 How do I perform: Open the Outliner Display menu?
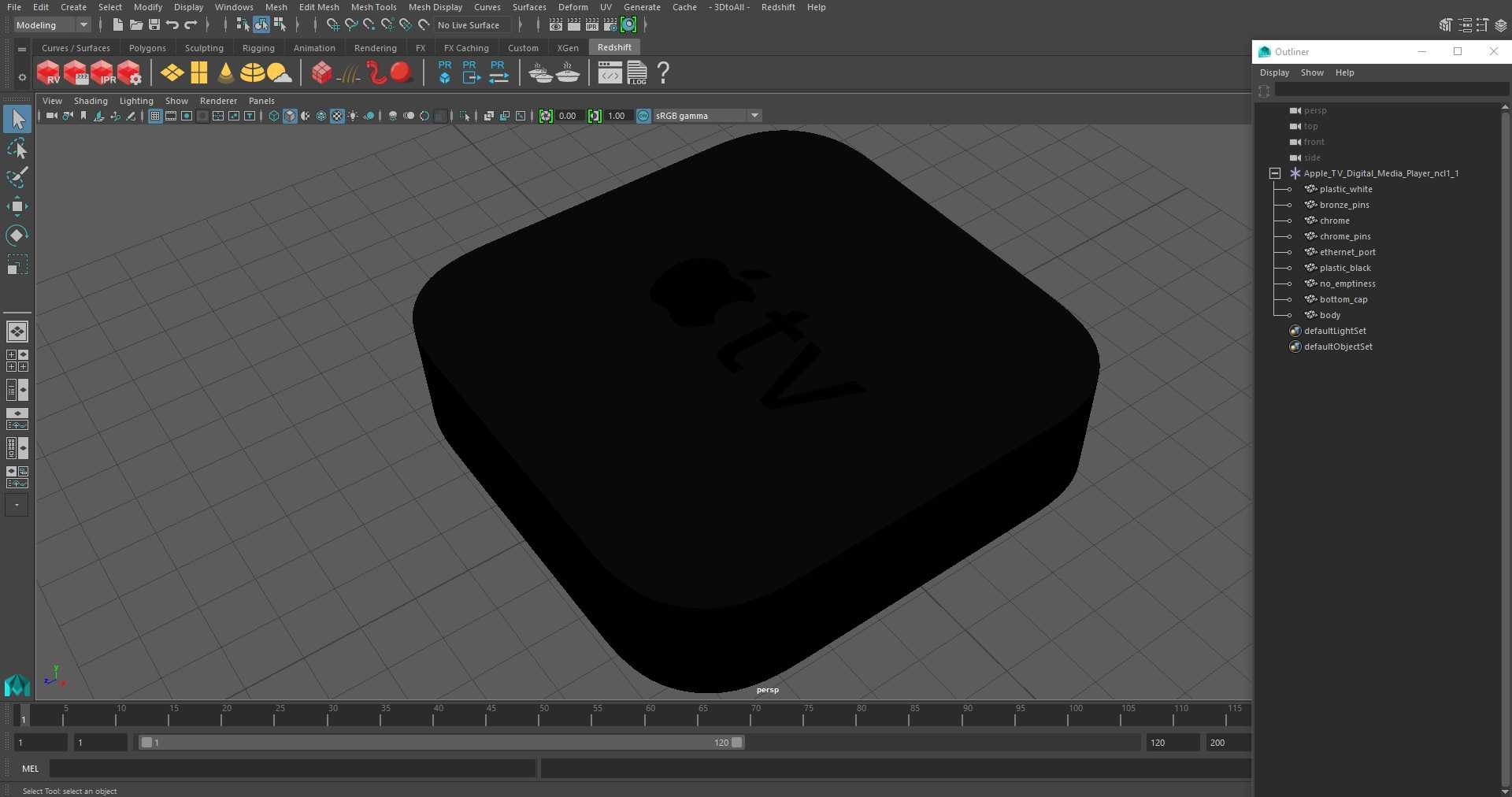tap(1274, 72)
